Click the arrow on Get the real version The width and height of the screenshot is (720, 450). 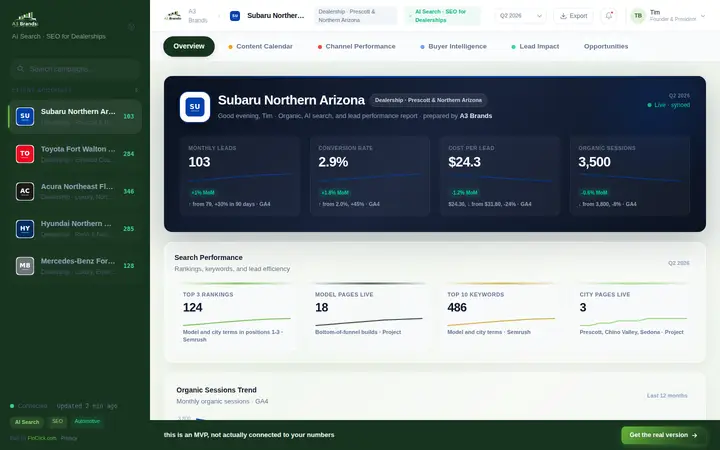(x=694, y=435)
